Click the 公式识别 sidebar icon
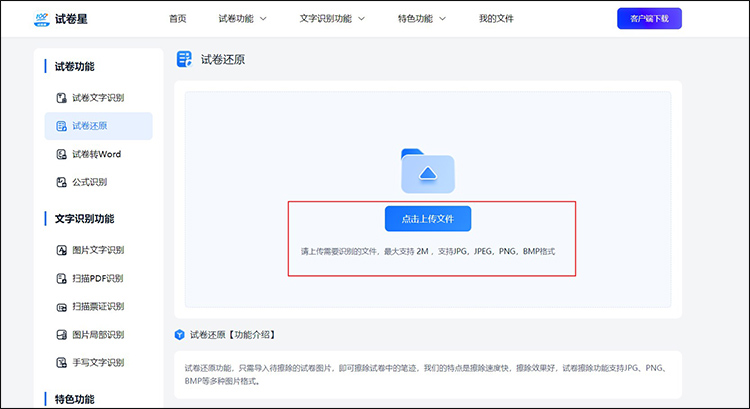 (62, 182)
